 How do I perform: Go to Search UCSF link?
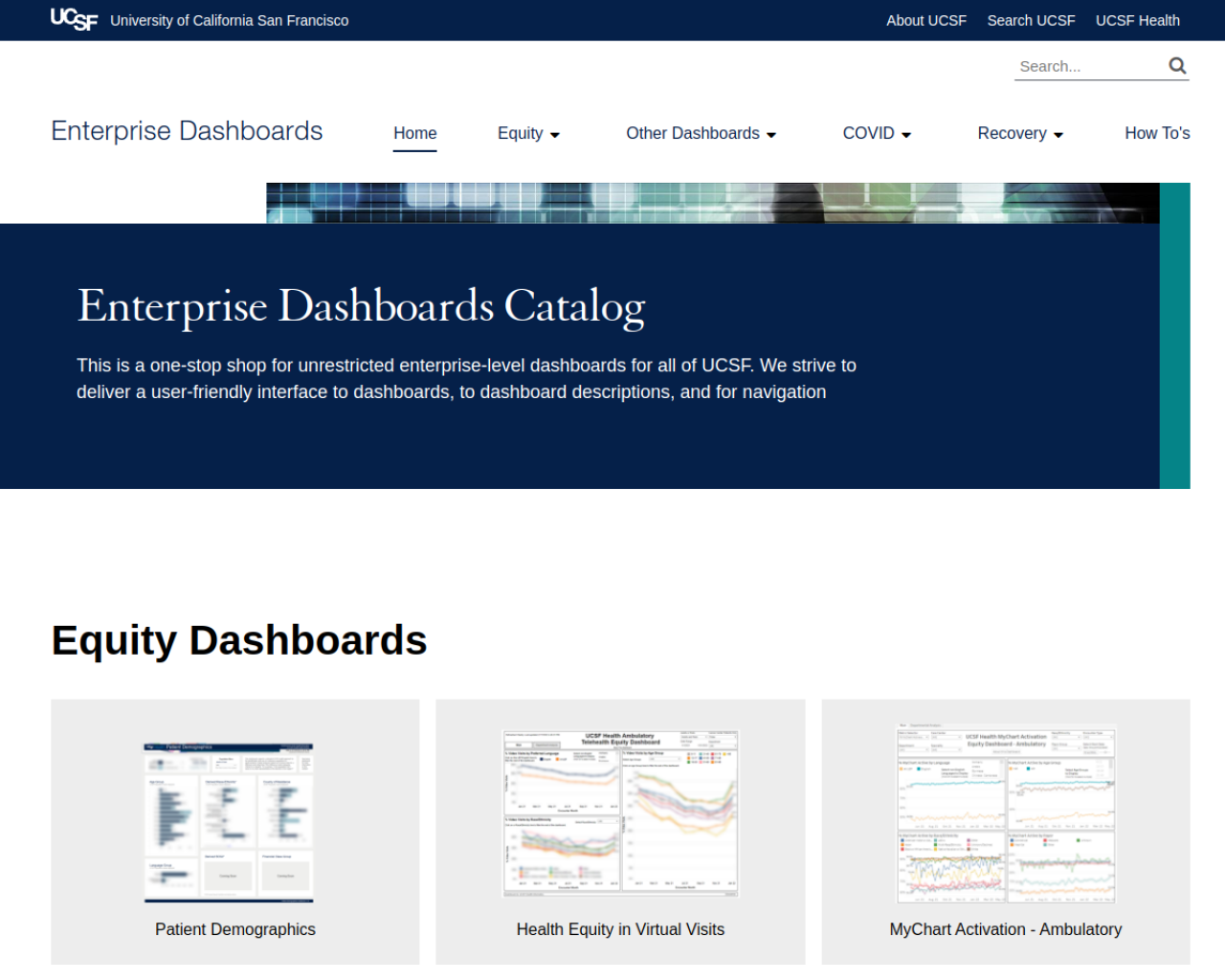(1031, 20)
